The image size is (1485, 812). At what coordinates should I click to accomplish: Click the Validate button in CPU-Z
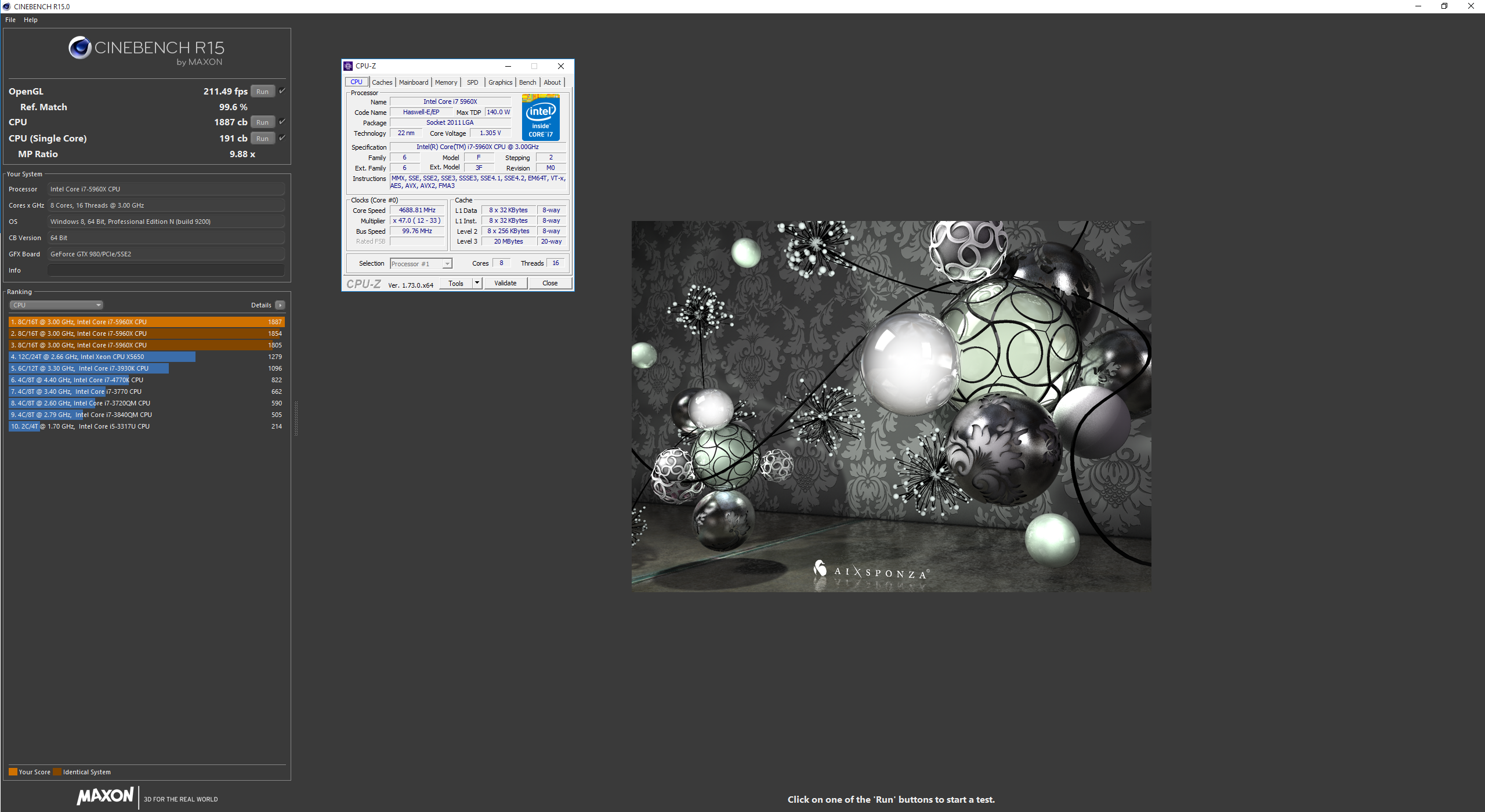click(x=505, y=283)
